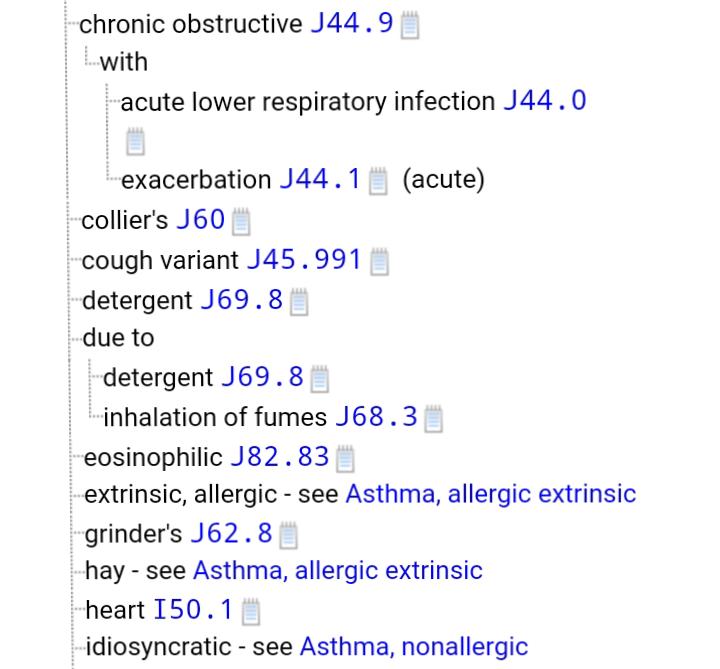
Task: Click the 'due to' tree node
Action: coord(118,338)
